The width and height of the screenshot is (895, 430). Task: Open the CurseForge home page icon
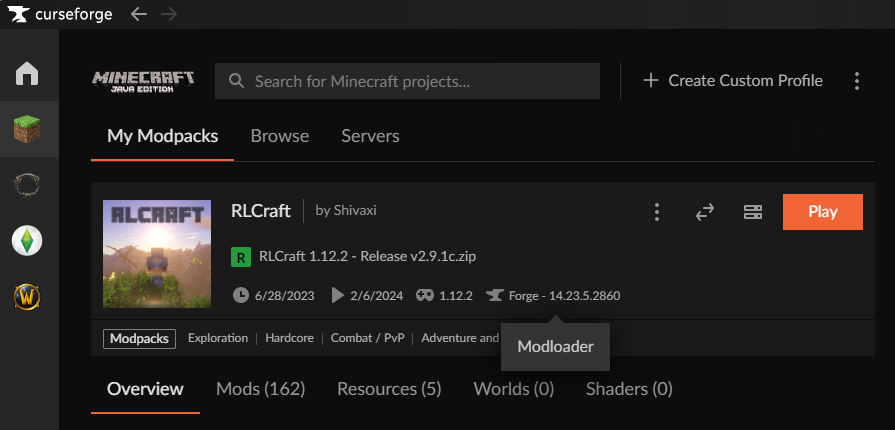coord(27,73)
